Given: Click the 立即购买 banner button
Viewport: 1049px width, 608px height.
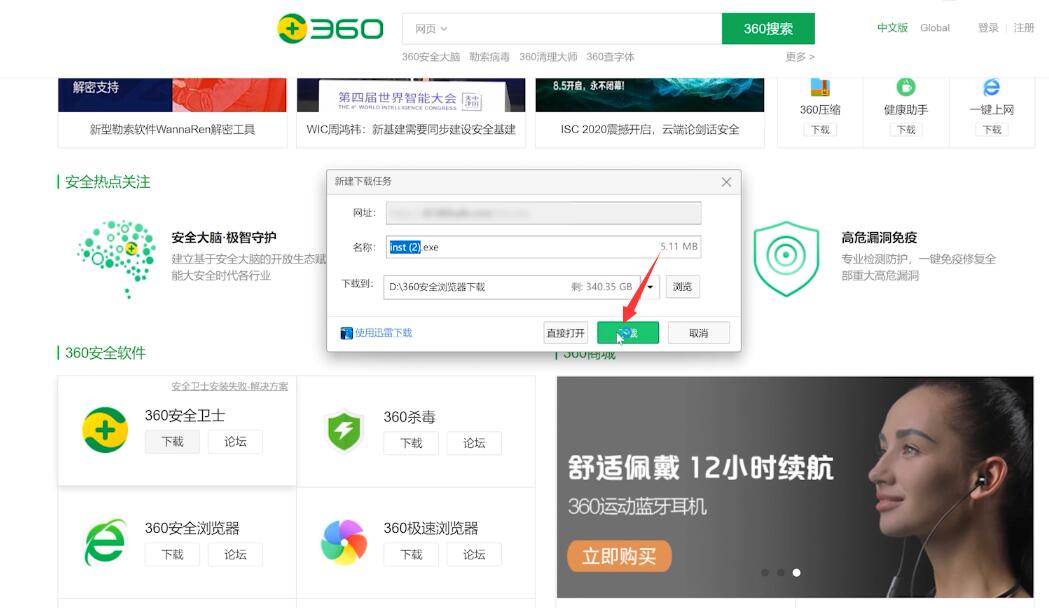Looking at the screenshot, I should click(x=619, y=556).
